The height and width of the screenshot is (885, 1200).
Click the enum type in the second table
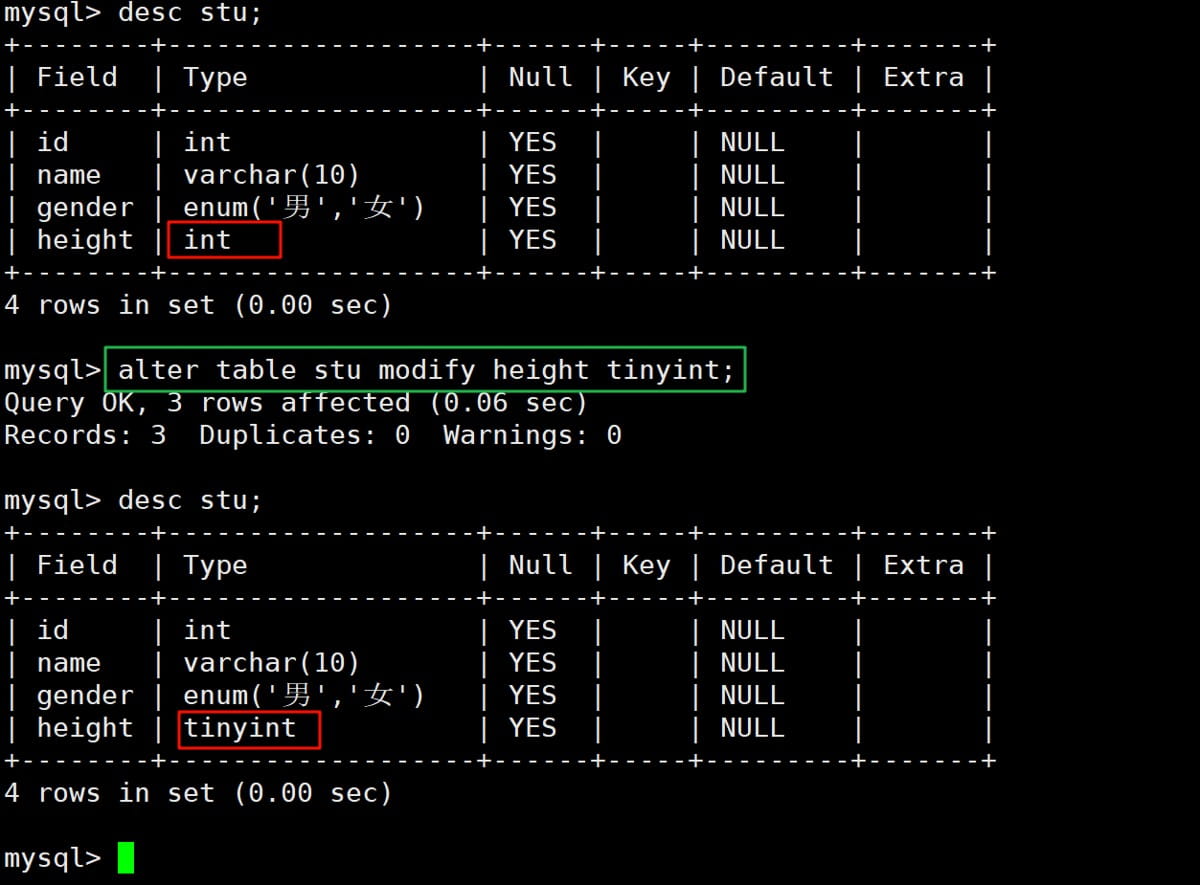(x=304, y=696)
